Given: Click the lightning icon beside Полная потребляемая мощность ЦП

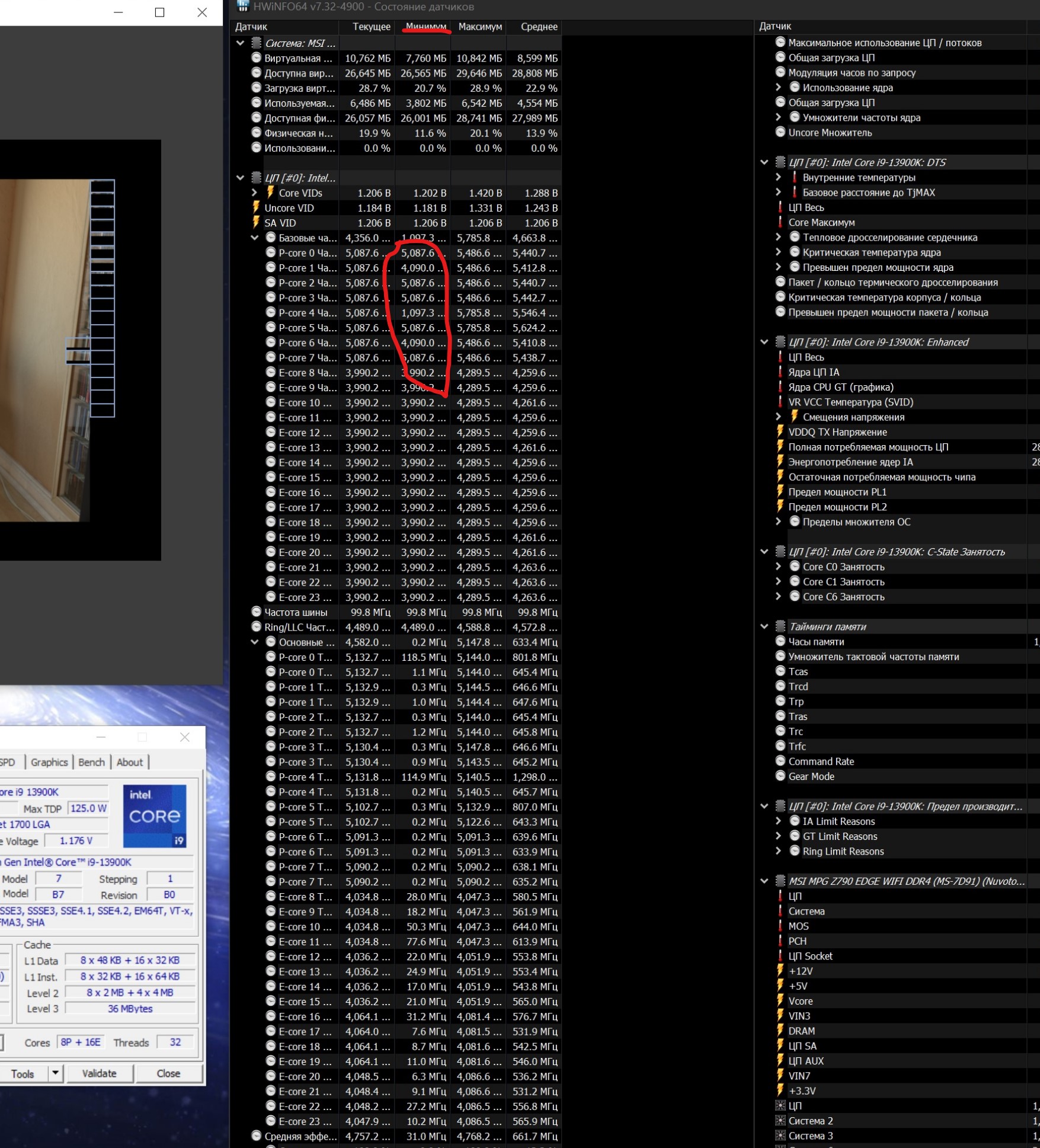Looking at the screenshot, I should pyautogui.click(x=780, y=446).
